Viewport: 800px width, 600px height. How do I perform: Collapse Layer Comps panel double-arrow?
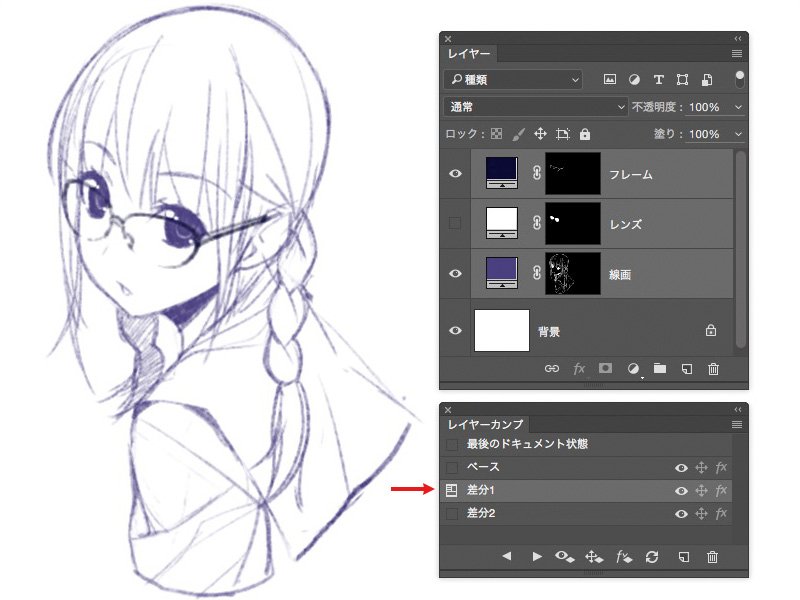point(738,410)
